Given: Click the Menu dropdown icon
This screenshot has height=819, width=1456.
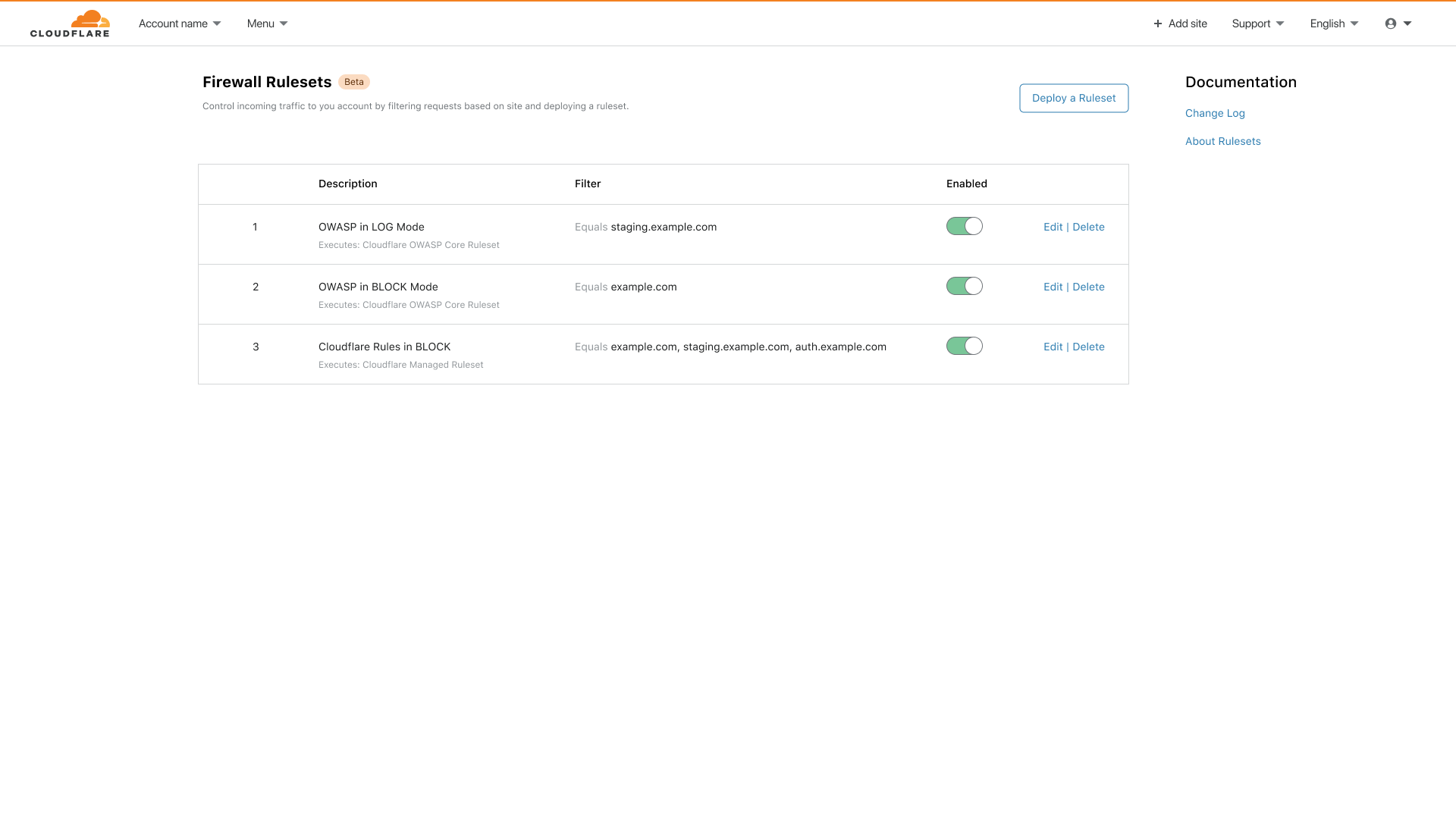Looking at the screenshot, I should click(283, 23).
